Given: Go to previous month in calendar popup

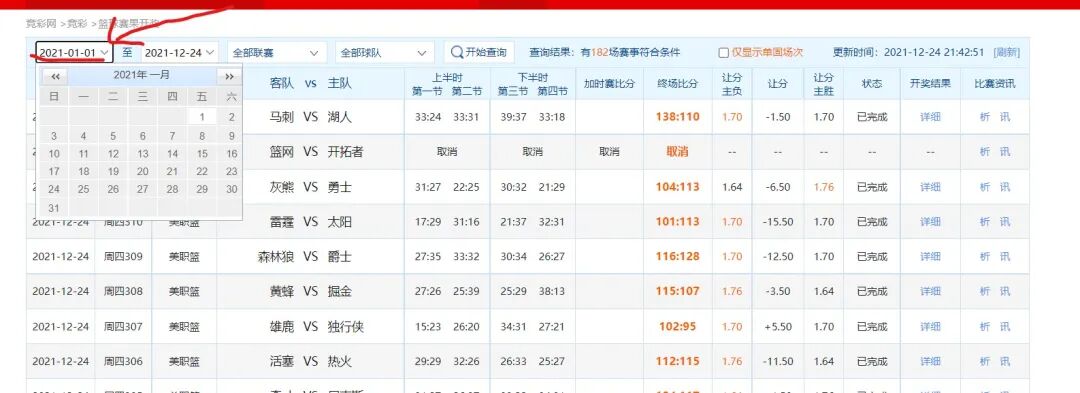Looking at the screenshot, I should (56, 76).
